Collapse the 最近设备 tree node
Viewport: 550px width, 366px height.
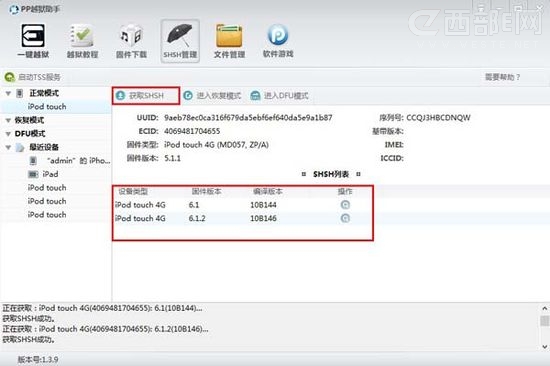8,147
